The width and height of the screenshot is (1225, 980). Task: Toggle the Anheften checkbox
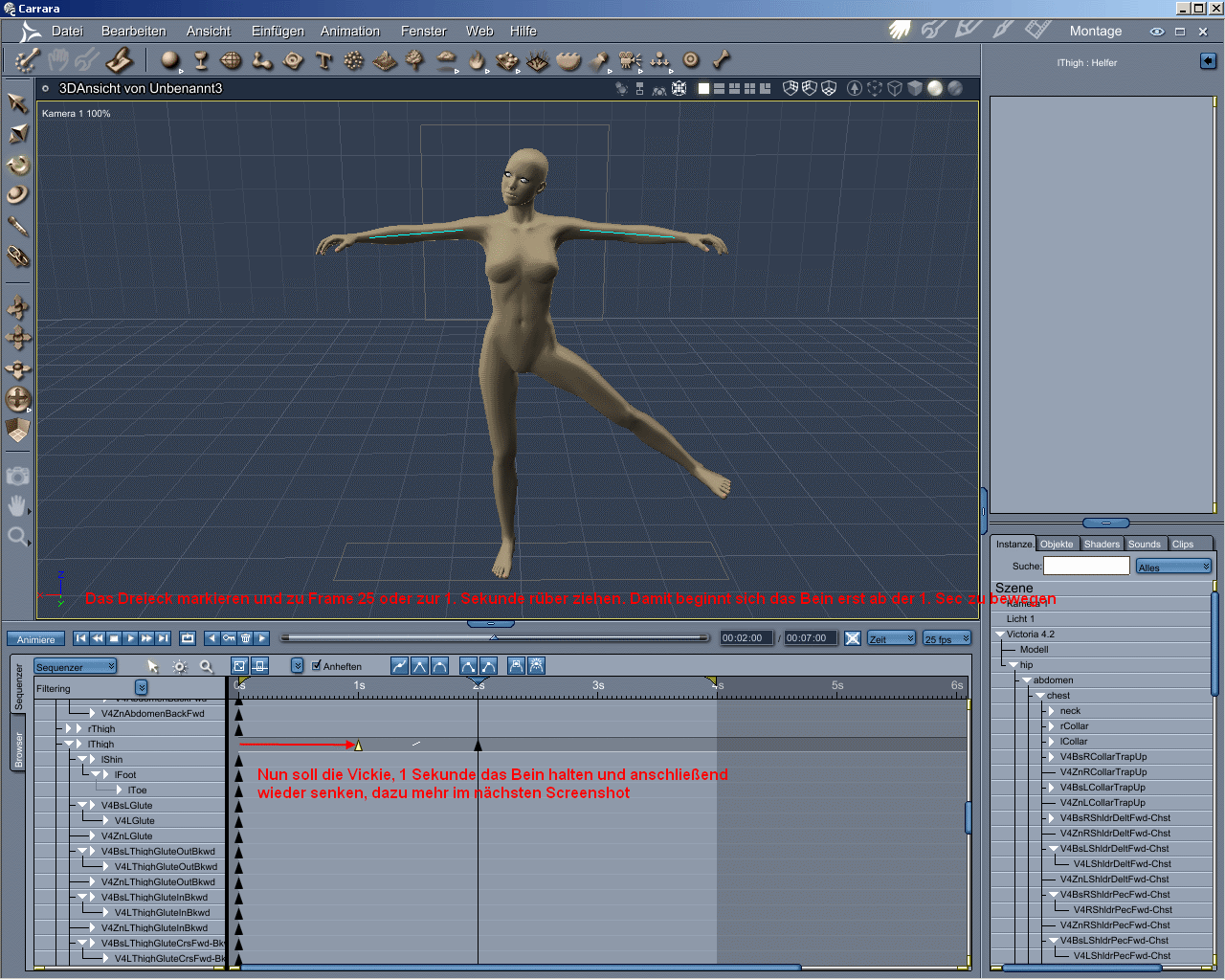[317, 666]
